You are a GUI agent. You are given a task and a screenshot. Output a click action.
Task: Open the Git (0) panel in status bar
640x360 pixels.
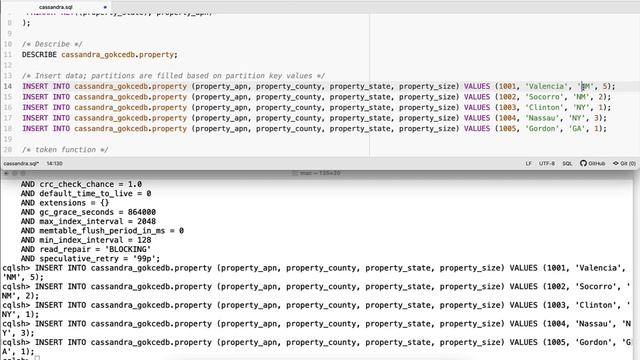pos(624,163)
